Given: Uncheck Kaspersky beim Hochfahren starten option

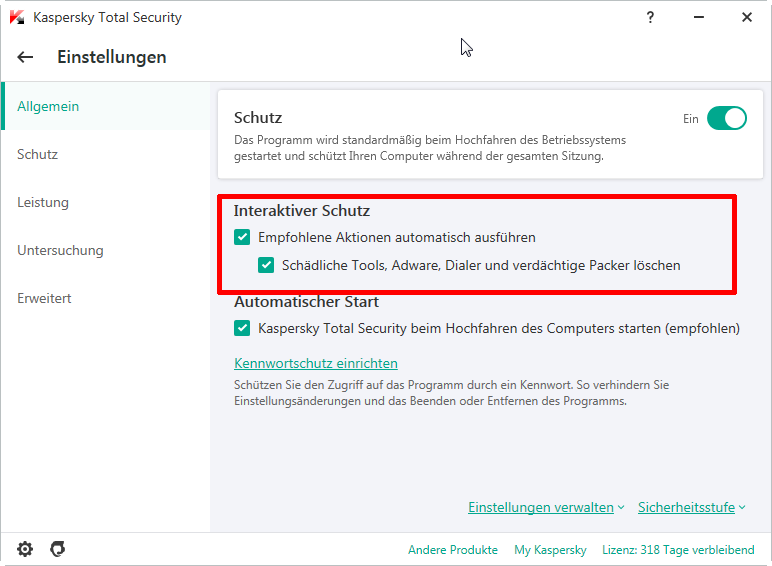Looking at the screenshot, I should click(242, 328).
